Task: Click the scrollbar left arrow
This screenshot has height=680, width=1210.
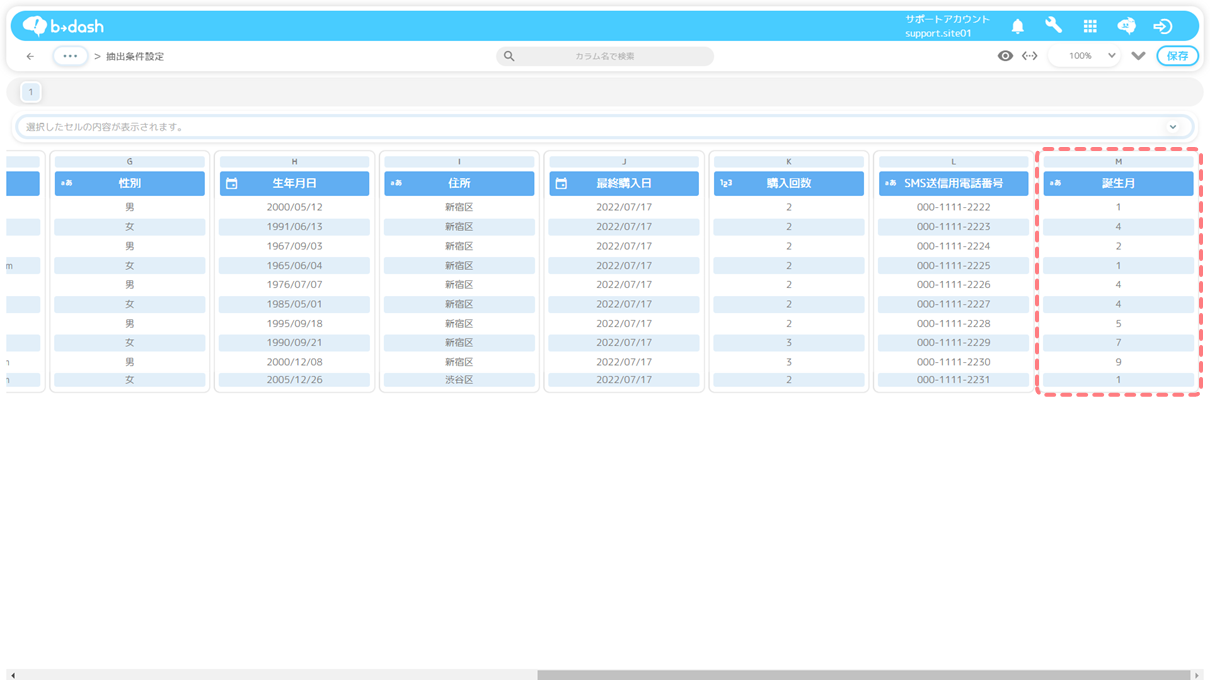Action: (12, 675)
